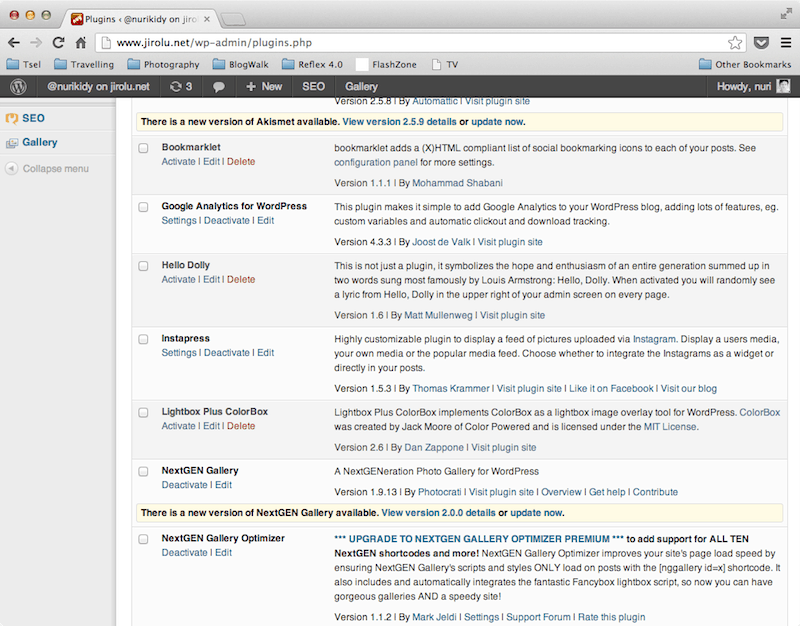Open the Chrome hamburger menu
The width and height of the screenshot is (800, 626).
(x=785, y=43)
